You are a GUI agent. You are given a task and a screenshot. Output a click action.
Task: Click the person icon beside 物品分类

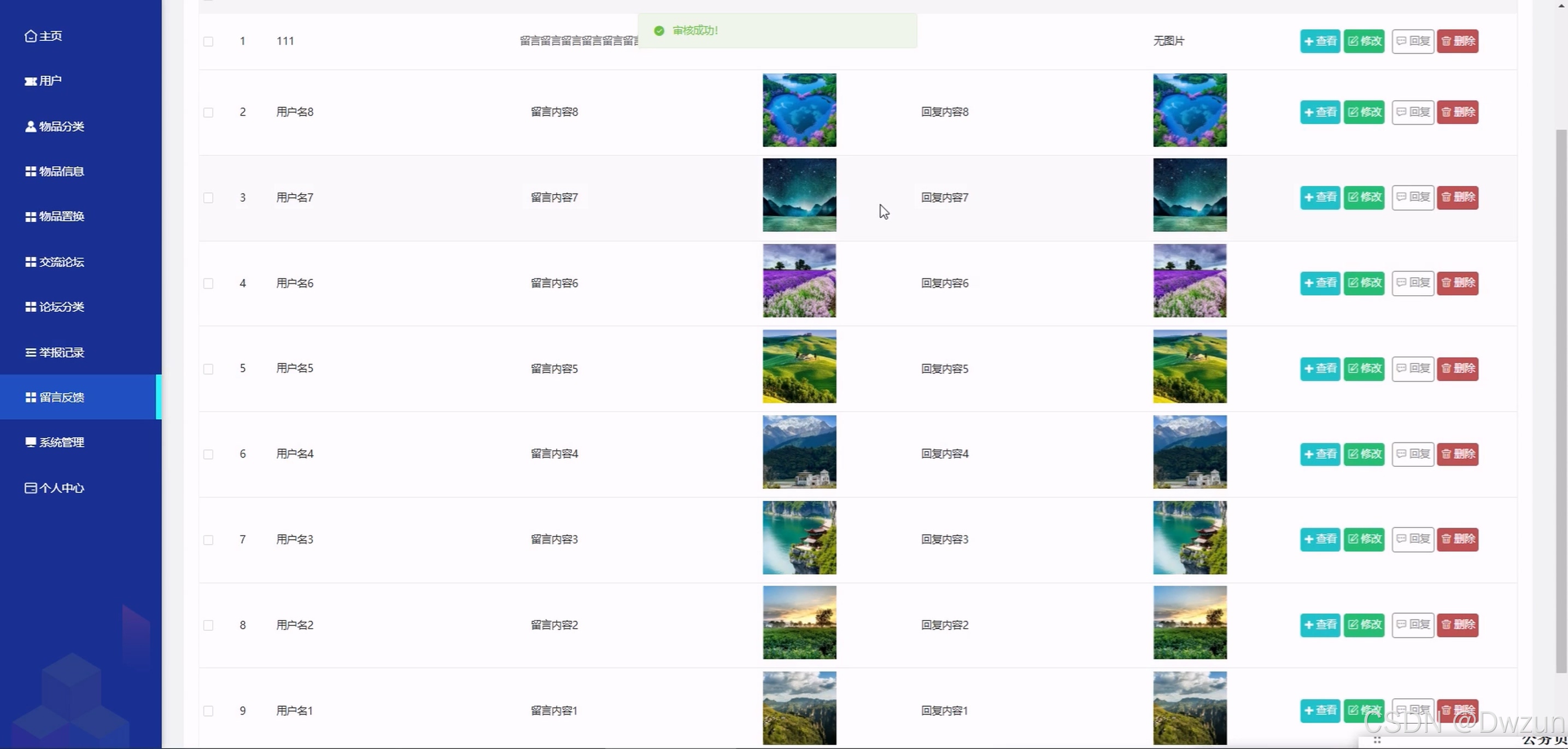(30, 126)
